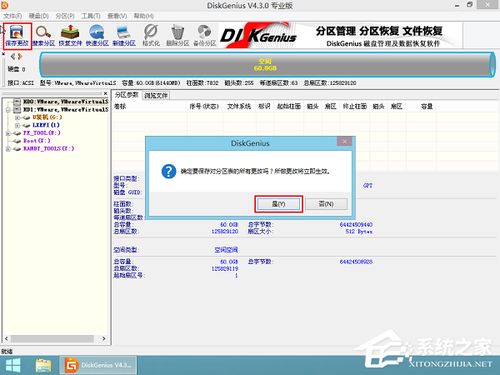This screenshot has width=500, height=375.
Task: Click the DiskGenius banner logo
Action: (258, 36)
